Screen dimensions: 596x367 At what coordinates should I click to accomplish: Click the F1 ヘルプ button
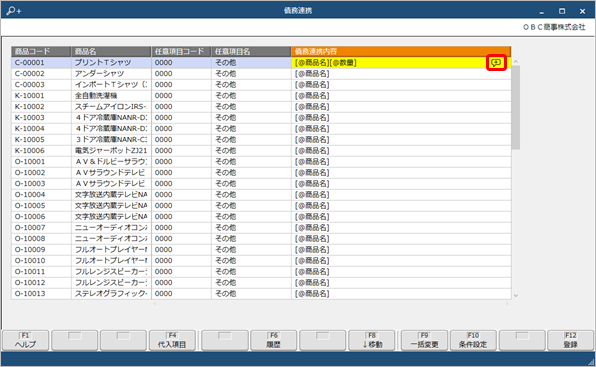pos(25,340)
